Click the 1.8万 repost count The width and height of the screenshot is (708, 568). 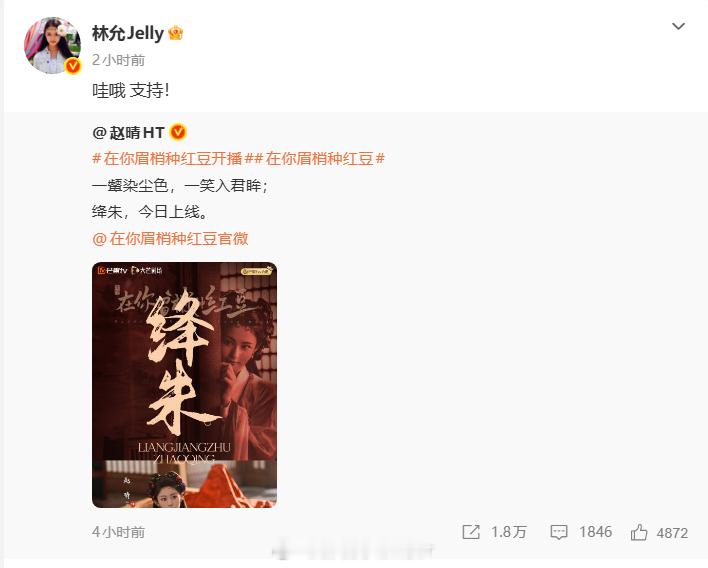click(508, 532)
